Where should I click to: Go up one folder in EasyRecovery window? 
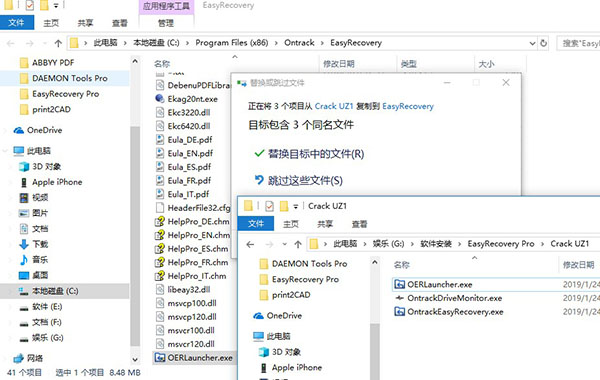(x=58, y=43)
